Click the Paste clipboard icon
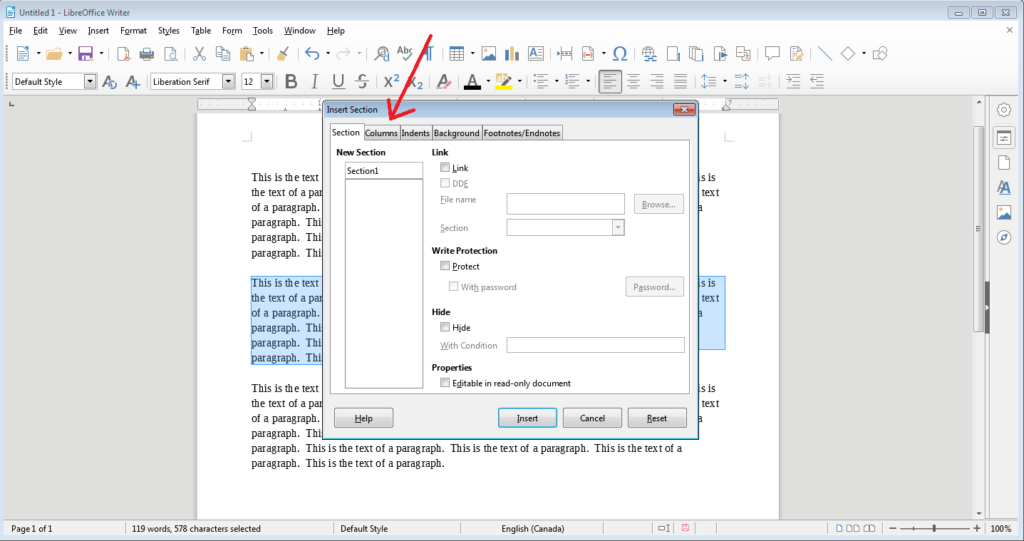The width and height of the screenshot is (1024, 541). click(x=247, y=54)
